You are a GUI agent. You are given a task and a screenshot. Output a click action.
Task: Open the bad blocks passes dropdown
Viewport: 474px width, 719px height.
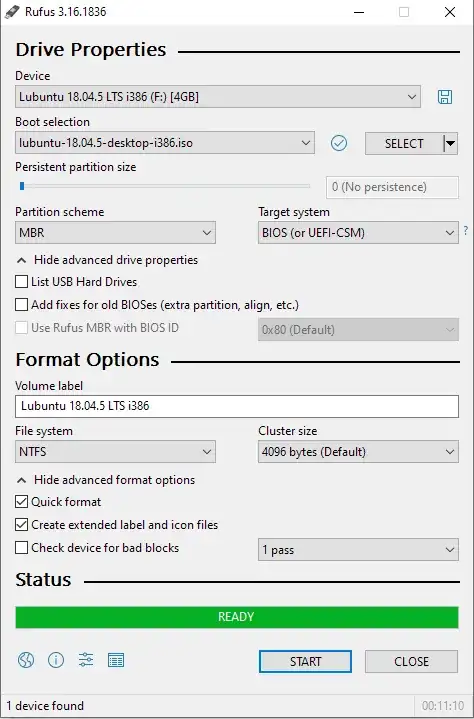[x=358, y=549]
